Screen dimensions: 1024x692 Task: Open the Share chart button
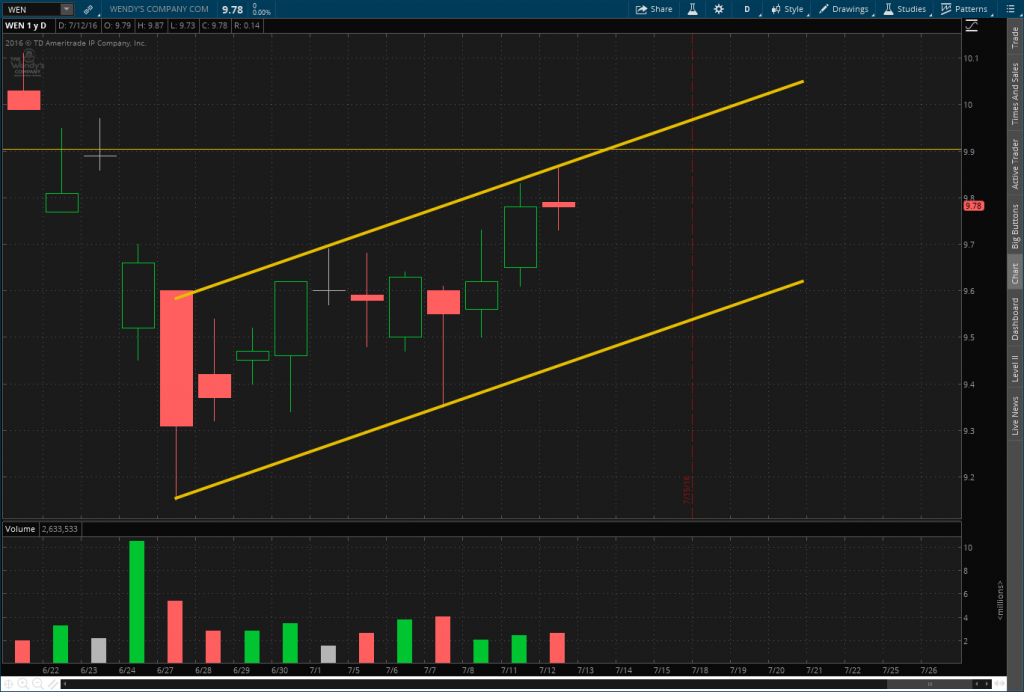pyautogui.click(x=654, y=9)
